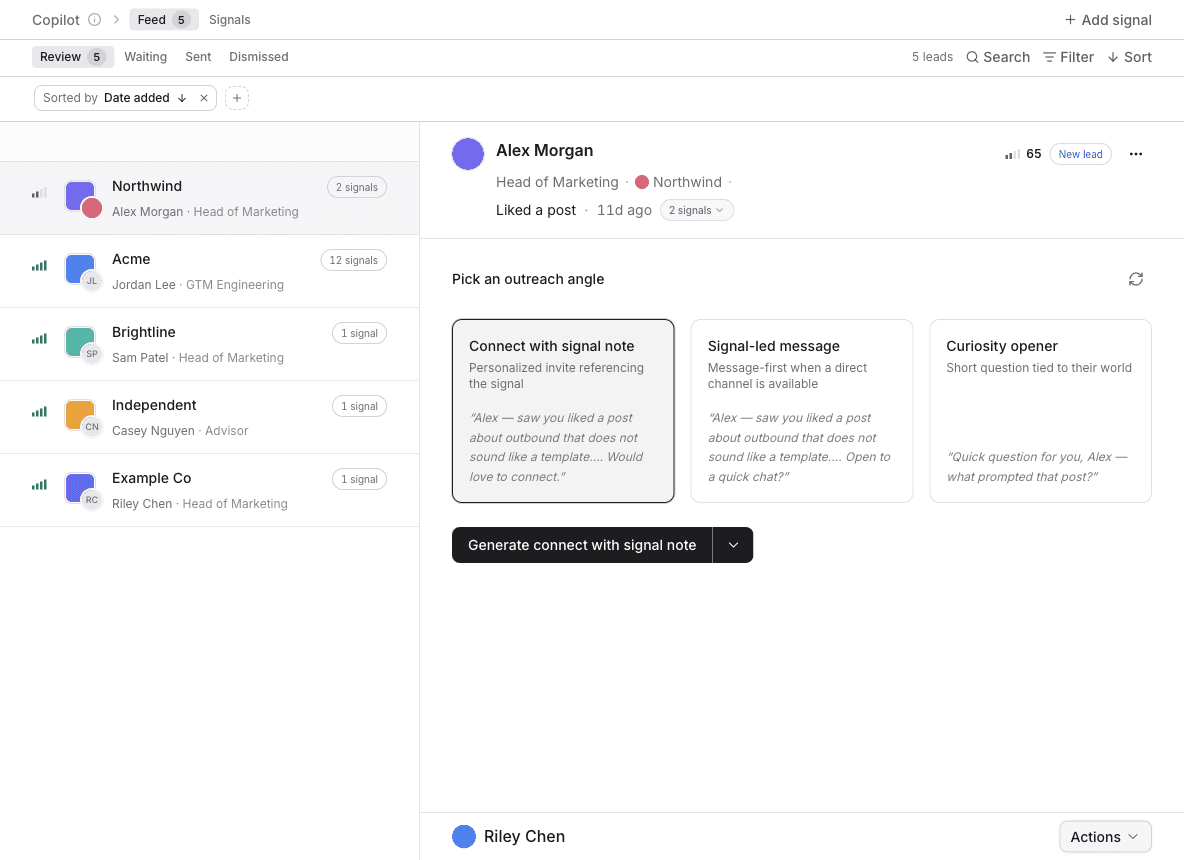Click the Copilot breadcrumb link
1184x860 pixels.
pyautogui.click(x=56, y=20)
